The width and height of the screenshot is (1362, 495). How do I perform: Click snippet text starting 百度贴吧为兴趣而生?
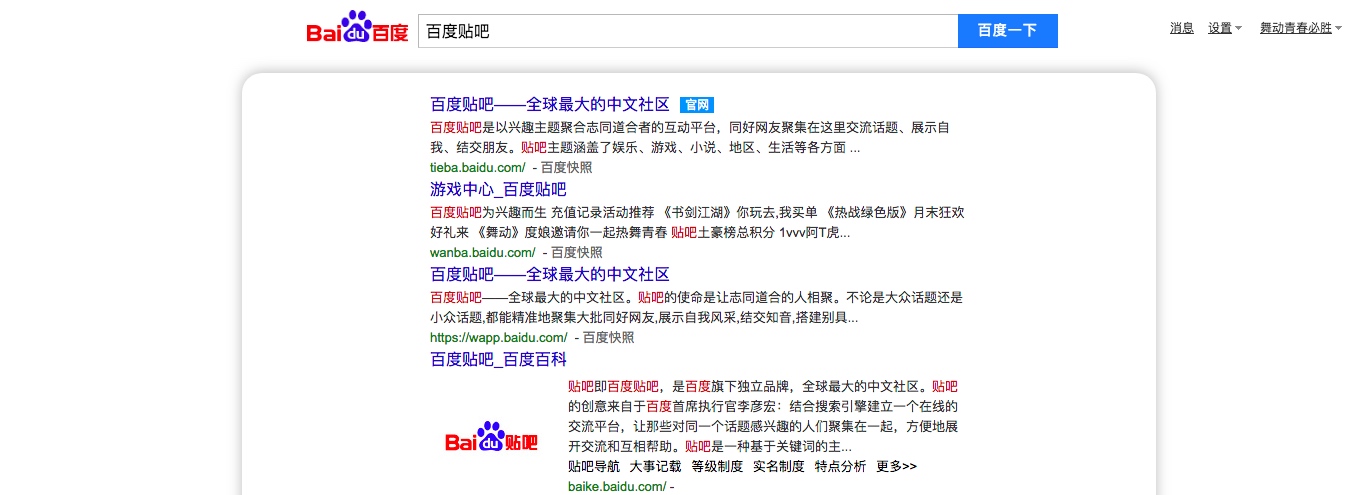pyautogui.click(x=697, y=222)
